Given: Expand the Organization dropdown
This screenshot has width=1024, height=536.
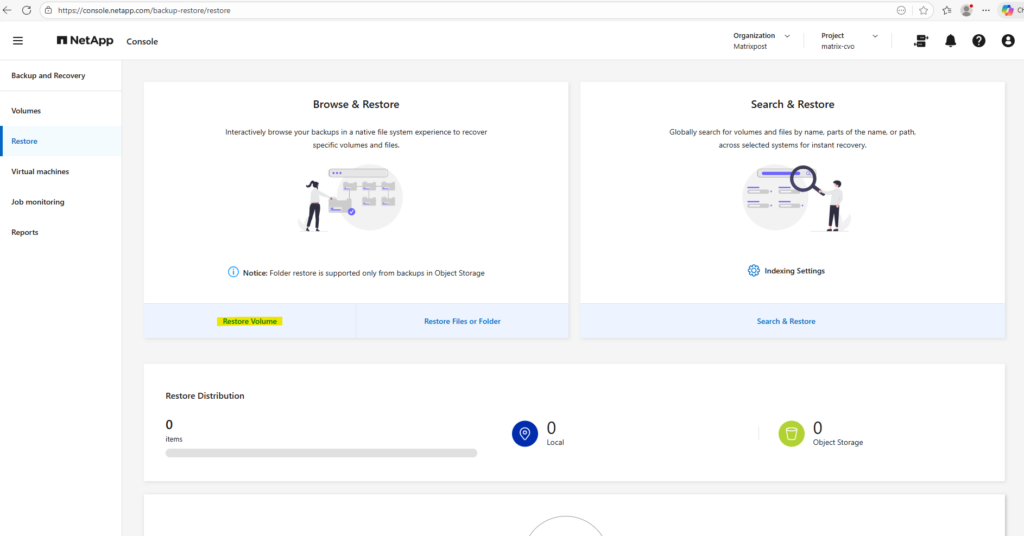Looking at the screenshot, I should [786, 36].
